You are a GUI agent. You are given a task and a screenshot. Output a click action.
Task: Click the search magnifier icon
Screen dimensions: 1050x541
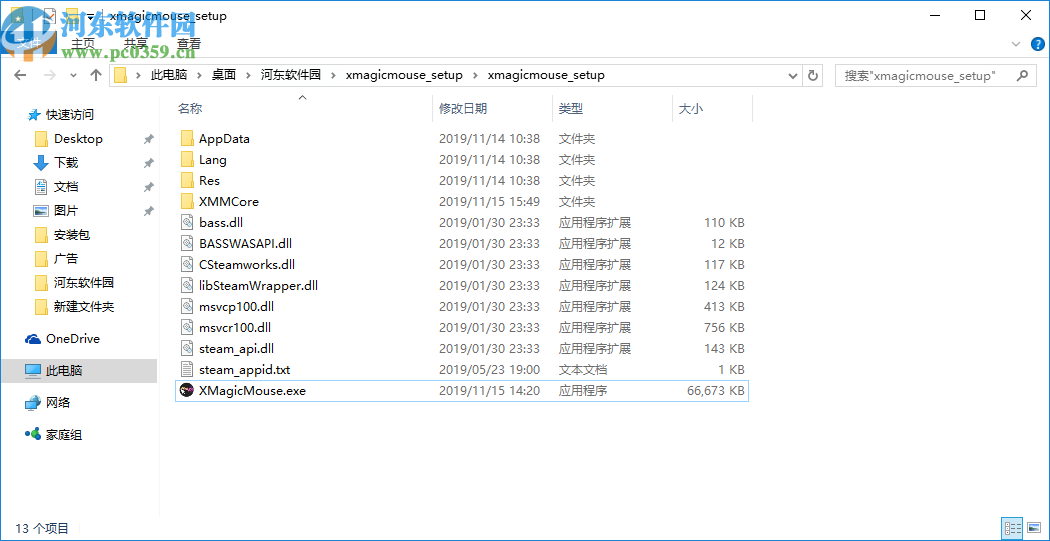pos(1022,75)
